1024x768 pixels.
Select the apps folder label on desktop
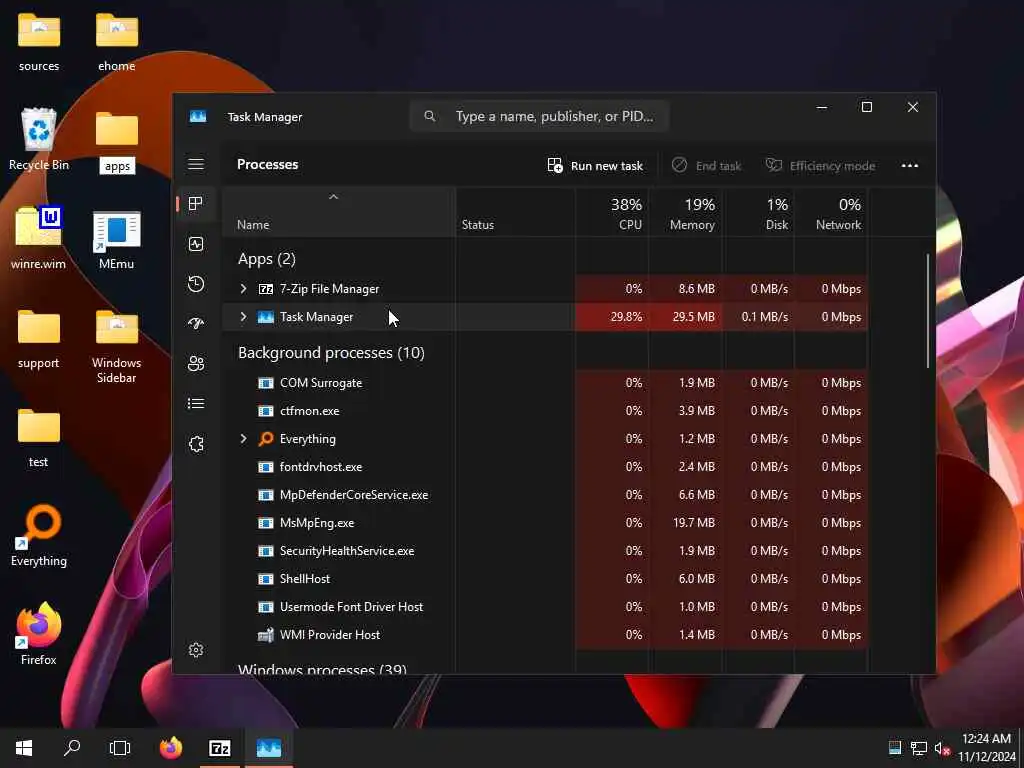(x=117, y=166)
